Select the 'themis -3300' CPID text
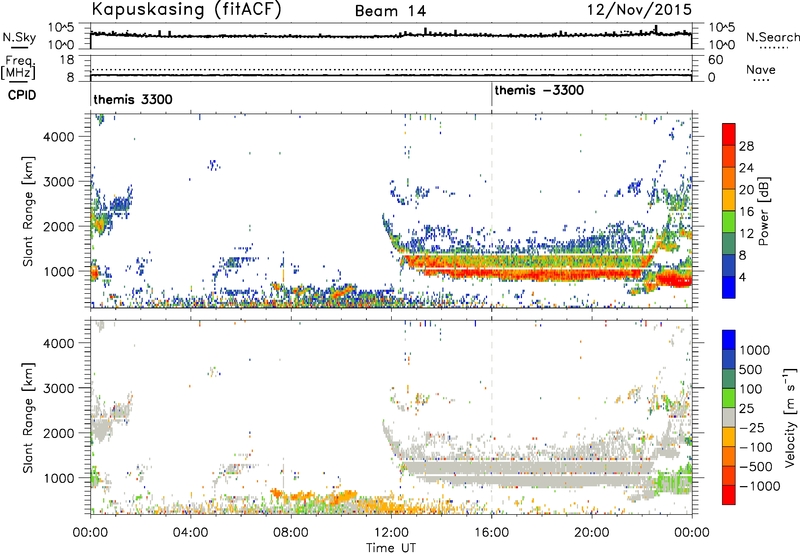Screen dimensions: 800x554 pyautogui.click(x=539, y=90)
